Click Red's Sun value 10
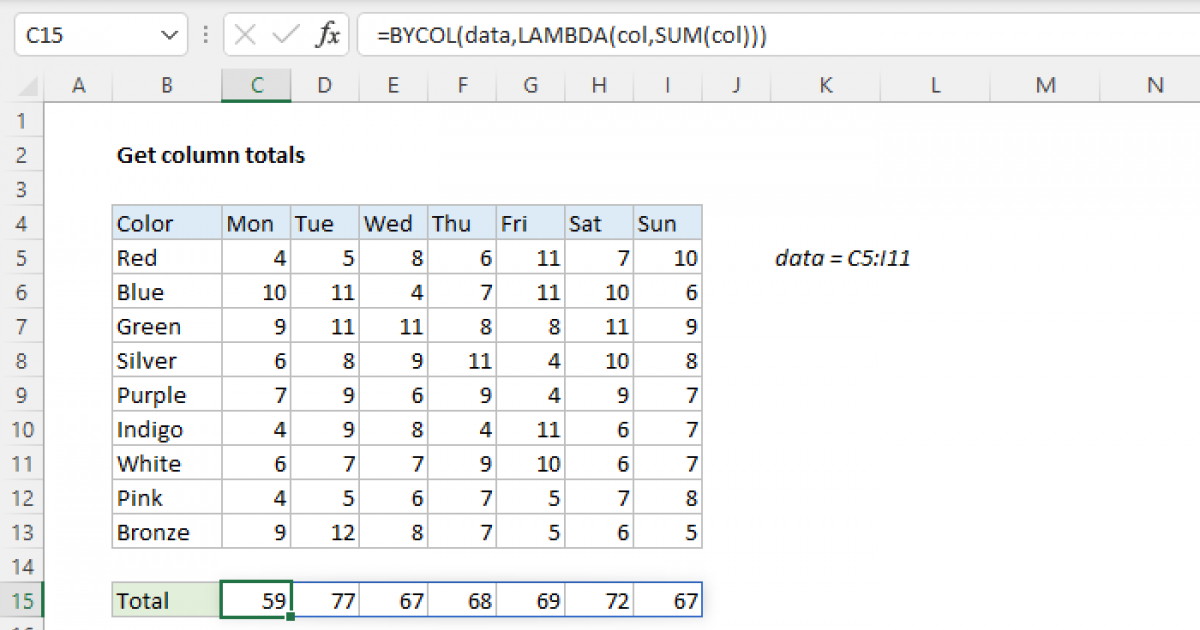1200x630 pixels. [667, 258]
